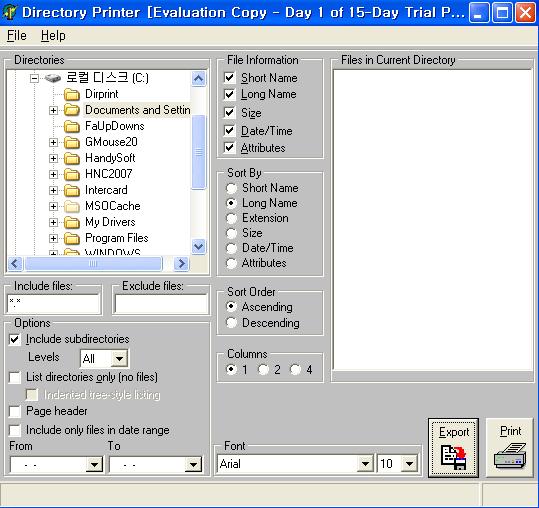Uncheck Attributes file information checkbox

[229, 148]
